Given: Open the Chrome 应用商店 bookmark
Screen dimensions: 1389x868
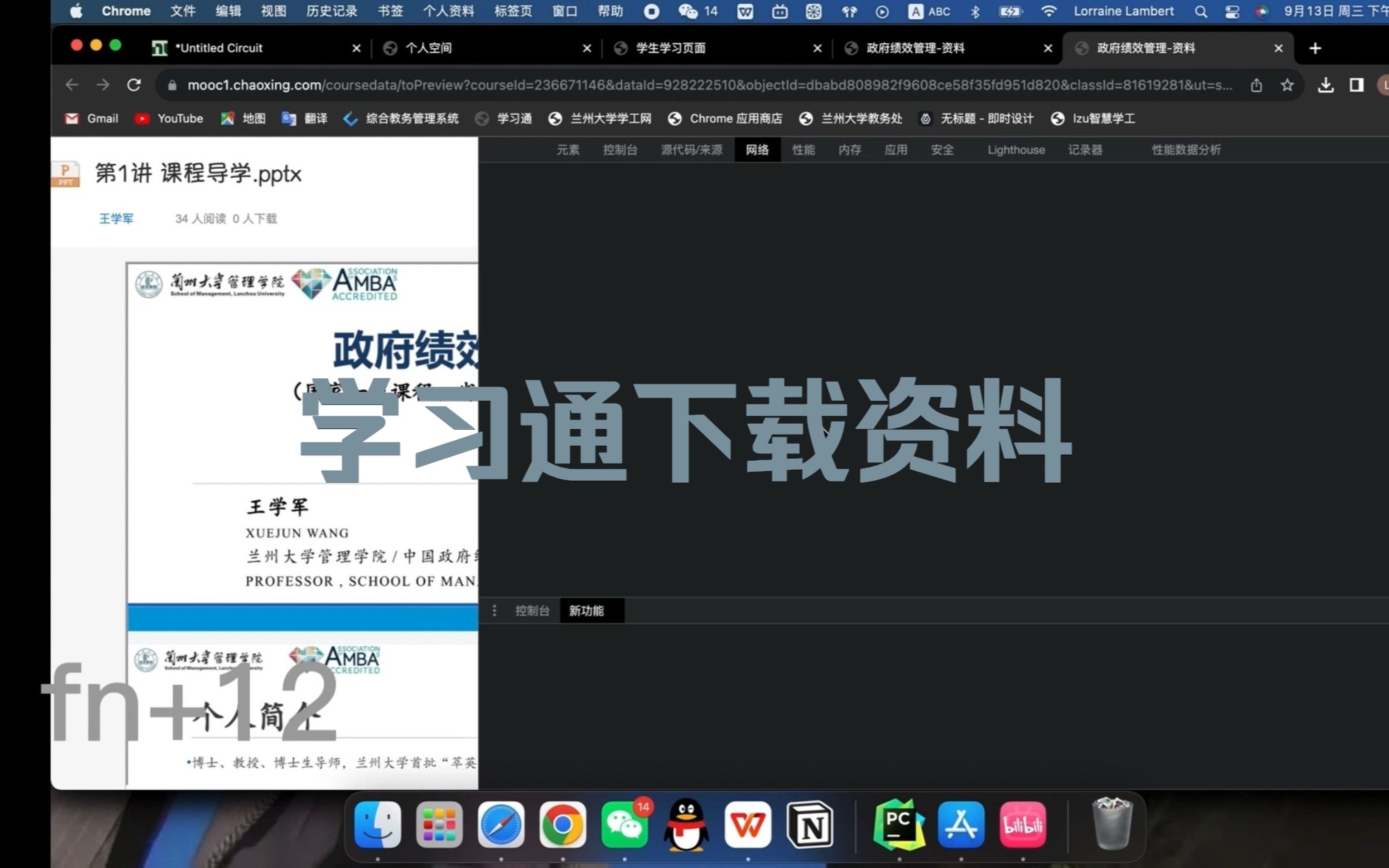Looking at the screenshot, I should (x=725, y=118).
